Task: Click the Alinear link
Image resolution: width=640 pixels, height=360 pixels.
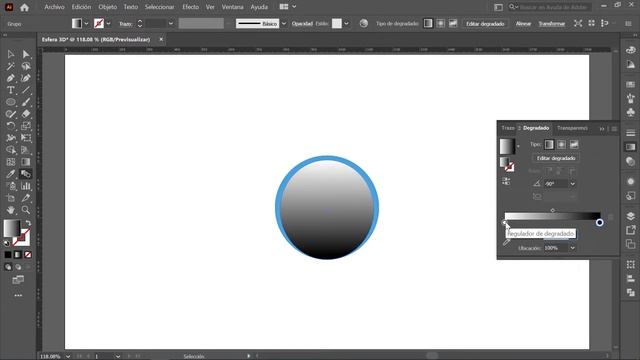Action: click(523, 24)
